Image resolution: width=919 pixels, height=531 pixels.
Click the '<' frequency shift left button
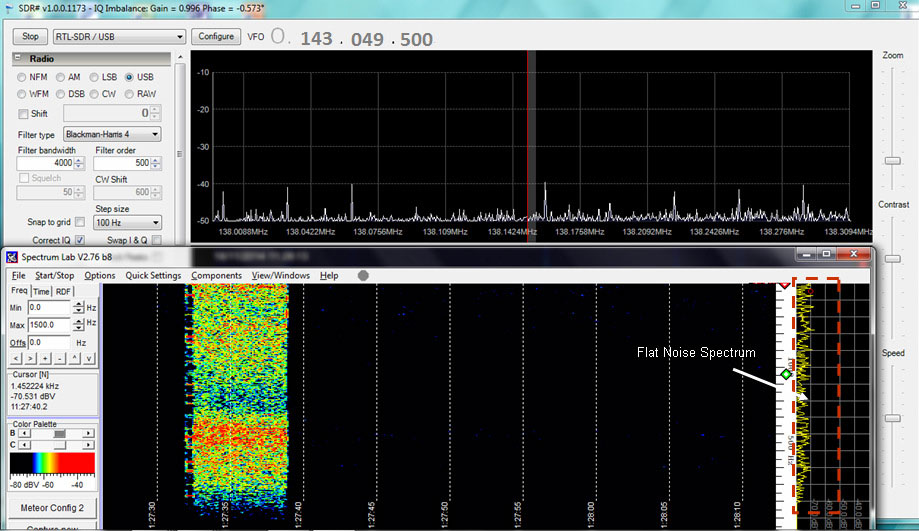(16, 358)
